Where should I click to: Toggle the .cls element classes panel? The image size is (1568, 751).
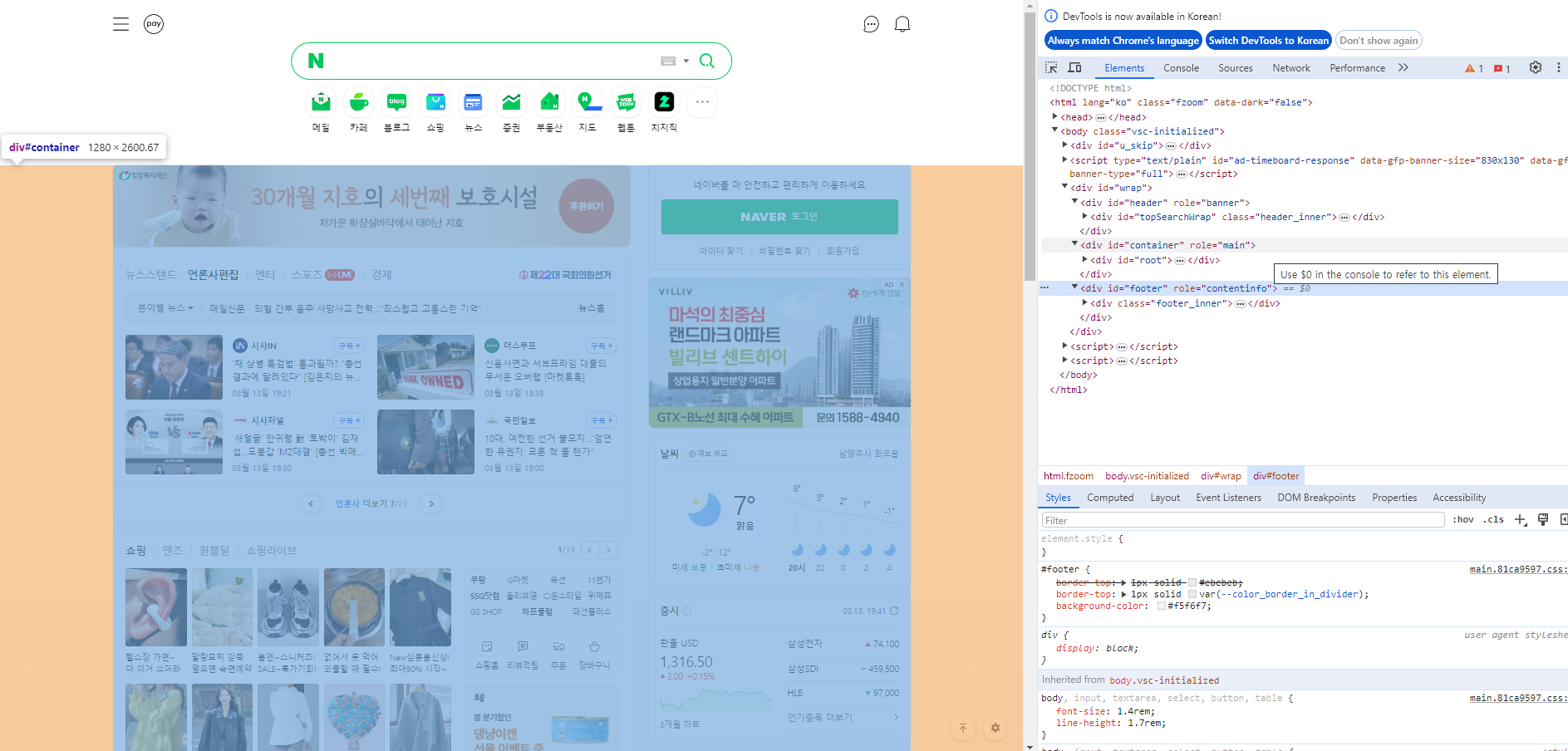point(1493,520)
